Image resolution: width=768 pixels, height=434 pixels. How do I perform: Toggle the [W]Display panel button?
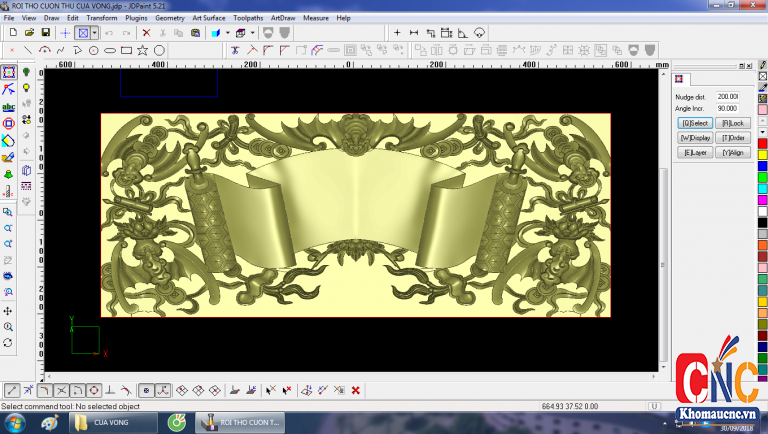[x=695, y=137]
